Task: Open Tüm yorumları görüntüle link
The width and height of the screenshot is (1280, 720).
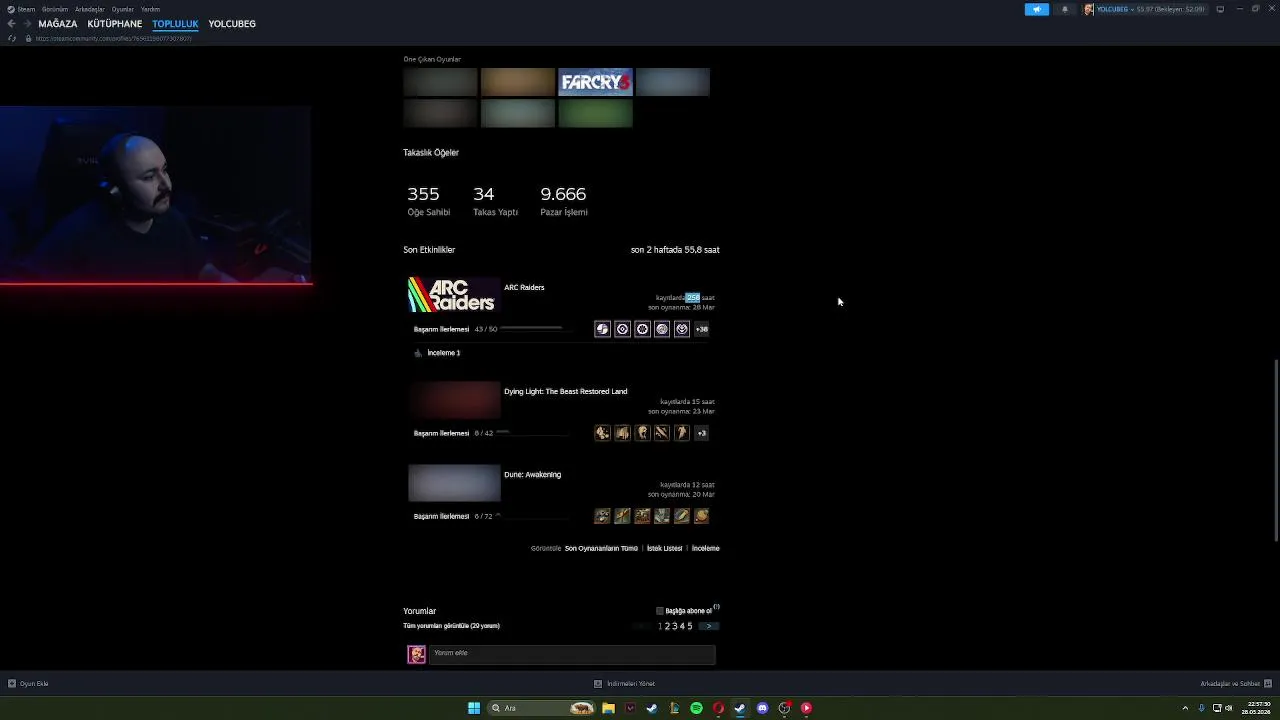Action: coord(451,626)
